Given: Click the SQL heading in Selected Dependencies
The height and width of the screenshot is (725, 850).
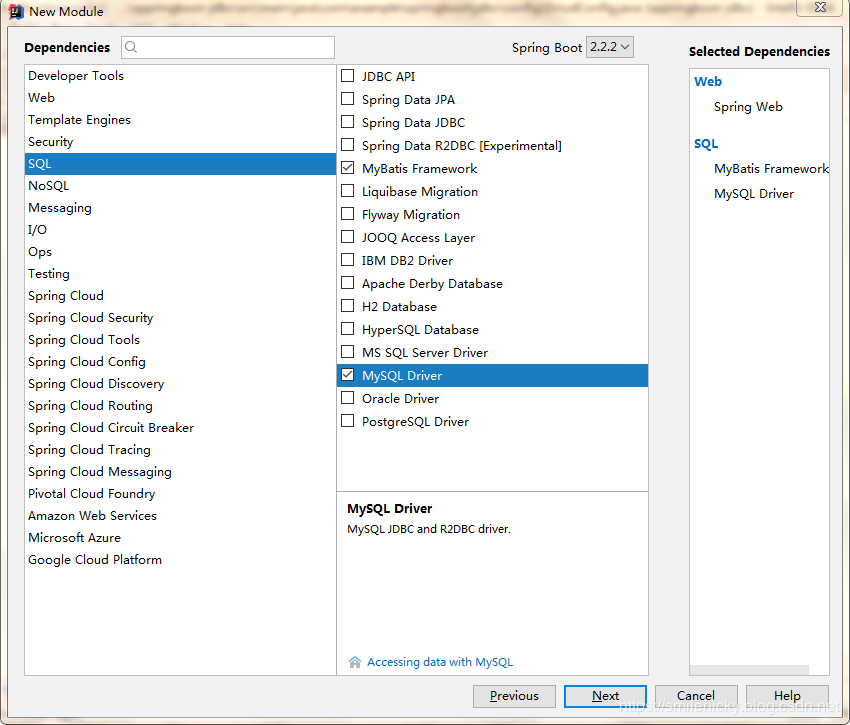Looking at the screenshot, I should (x=706, y=144).
